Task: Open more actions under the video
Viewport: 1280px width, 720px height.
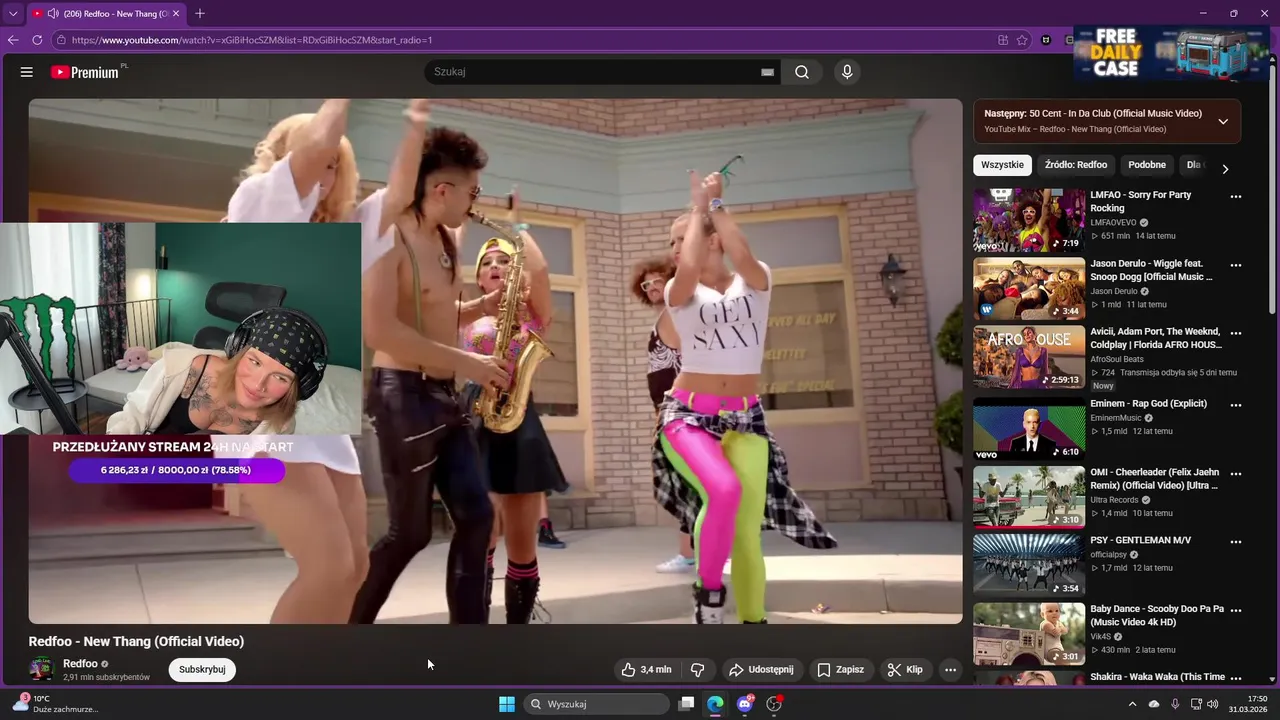Action: click(950, 669)
